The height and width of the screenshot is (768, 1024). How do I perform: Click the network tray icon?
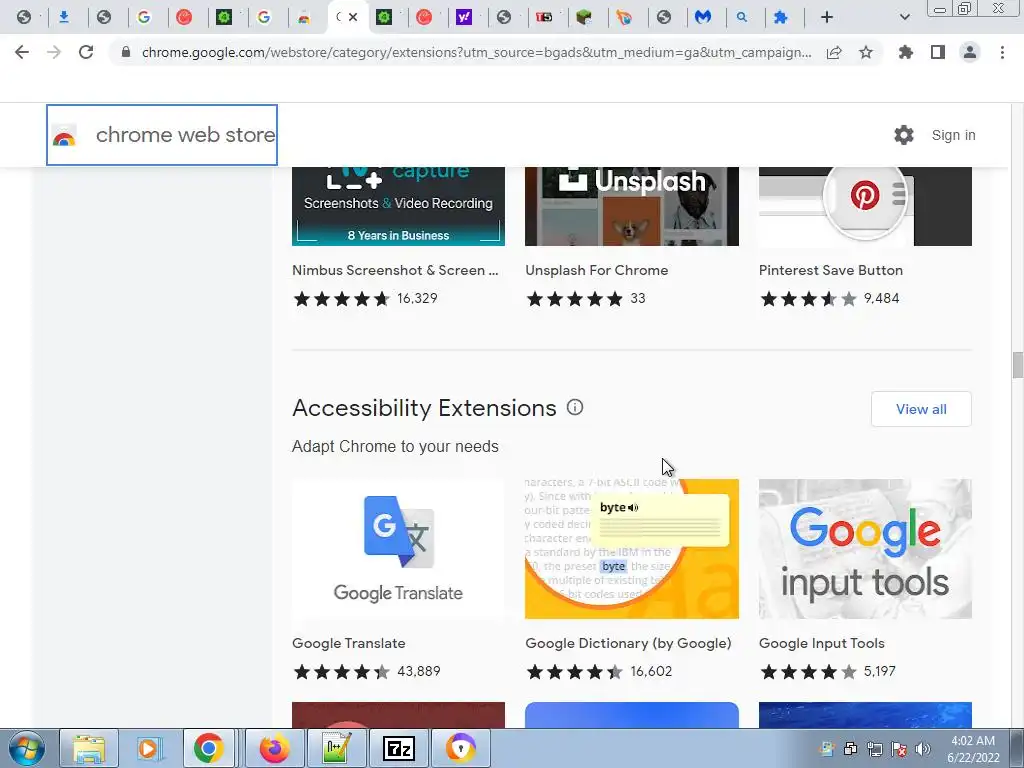coord(874,748)
